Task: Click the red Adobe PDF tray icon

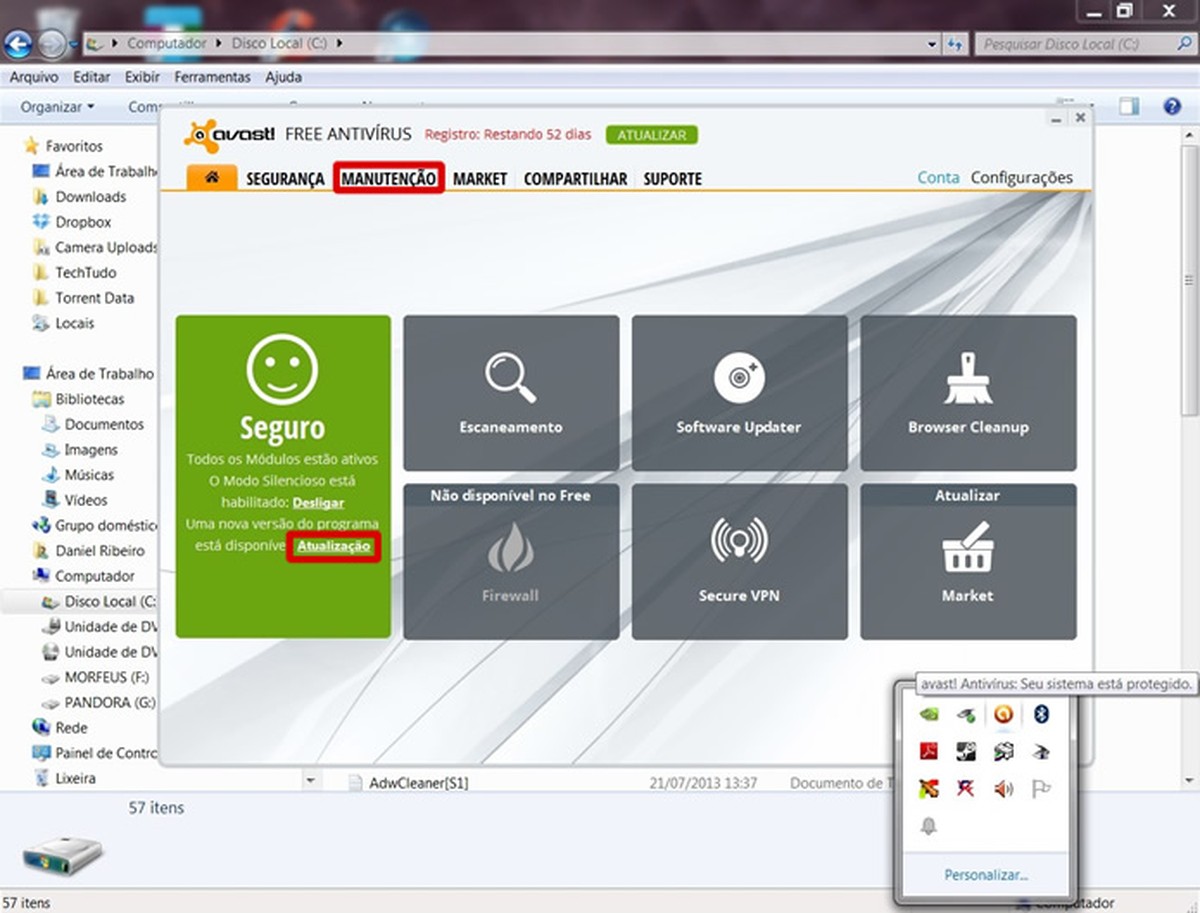Action: point(928,752)
